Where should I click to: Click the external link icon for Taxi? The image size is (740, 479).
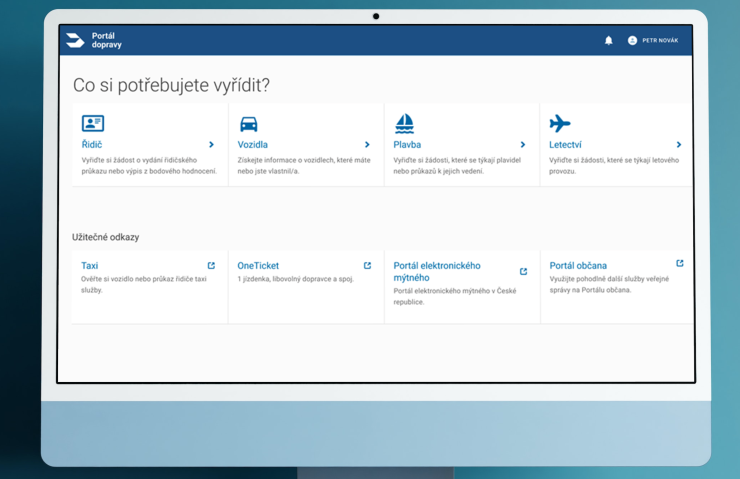coord(211,265)
